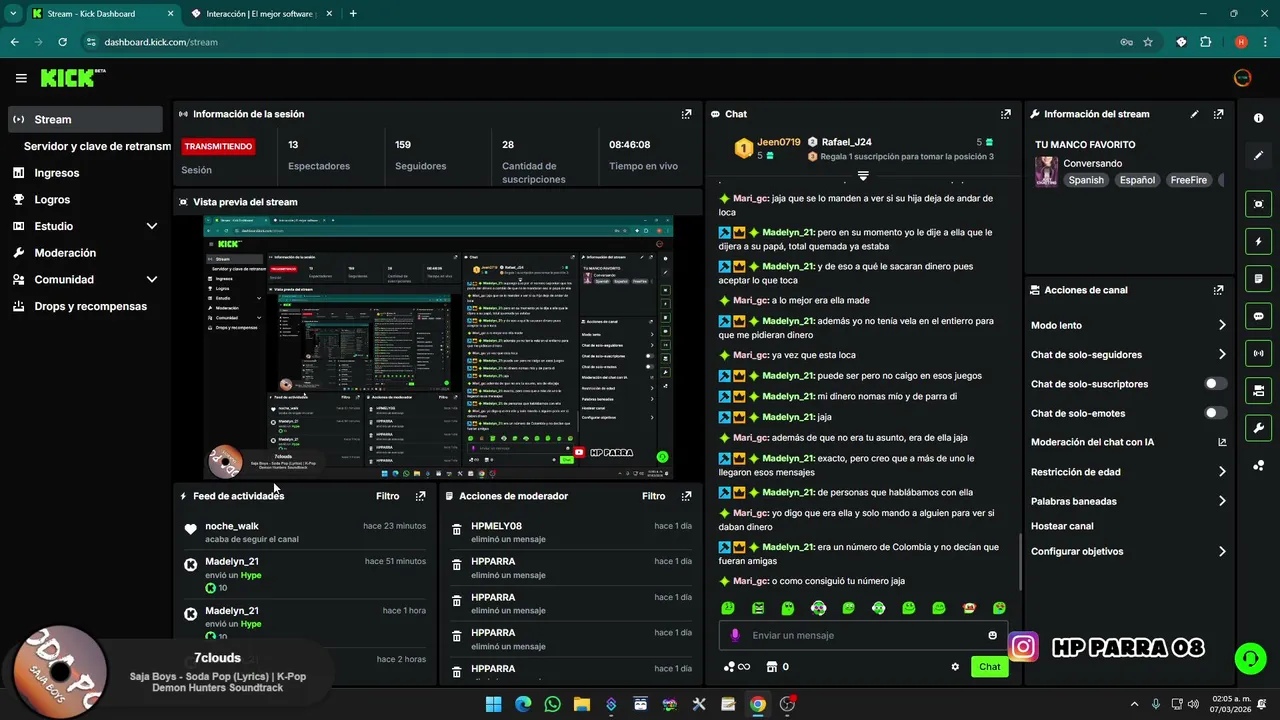The image size is (1280, 720).
Task: Open chat settings gear icon
Action: pos(955,667)
